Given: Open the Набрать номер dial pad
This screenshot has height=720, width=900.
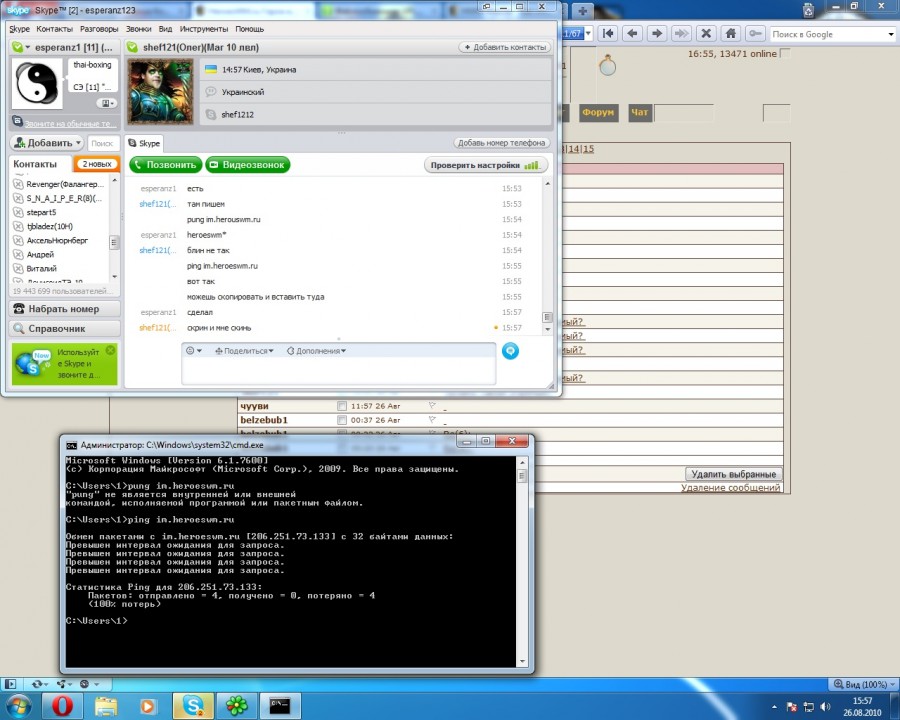Looking at the screenshot, I should point(65,309).
